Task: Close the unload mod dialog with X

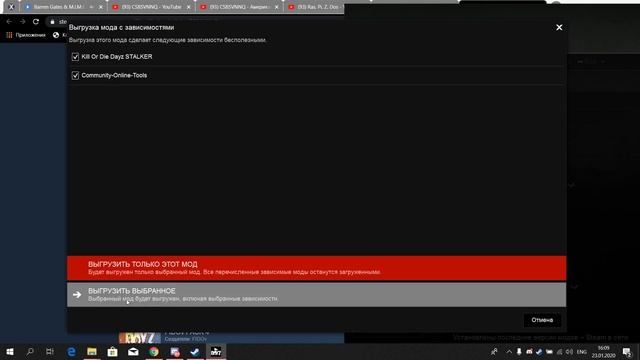Action: click(x=559, y=27)
